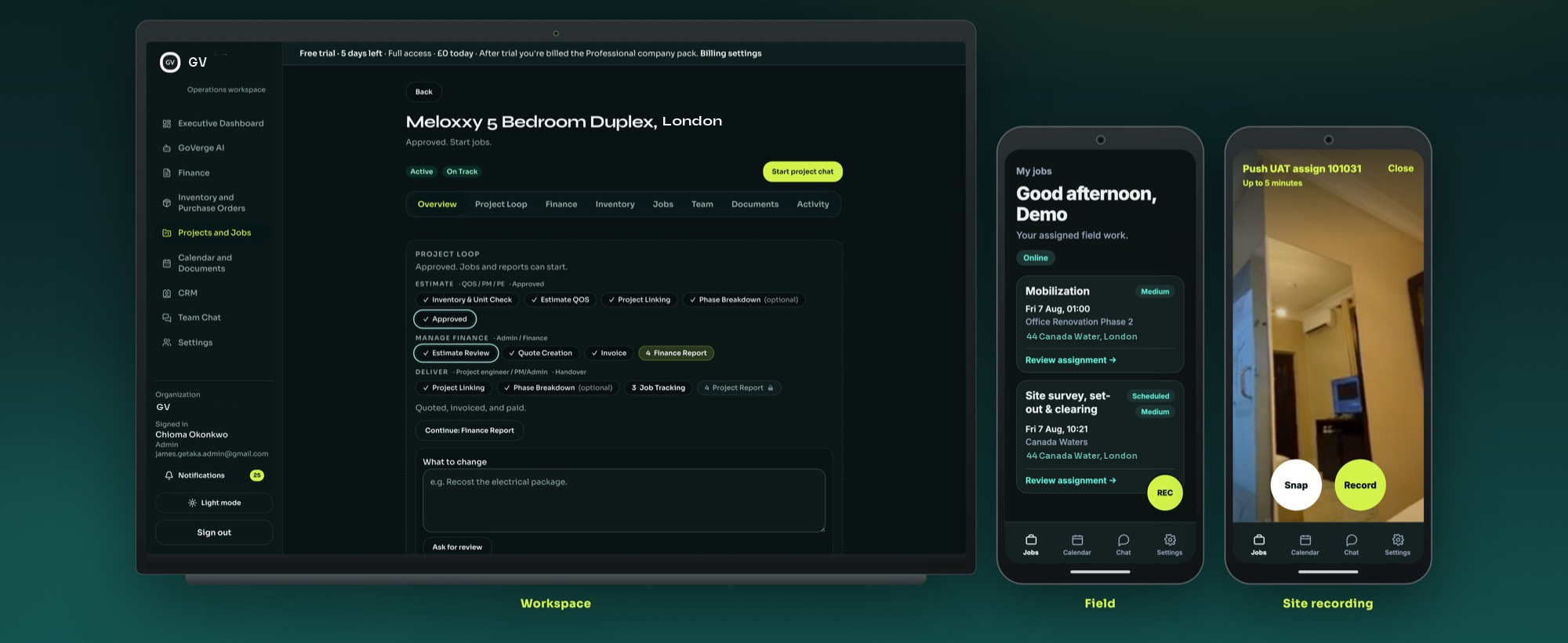Select the Approved step chip

point(445,319)
